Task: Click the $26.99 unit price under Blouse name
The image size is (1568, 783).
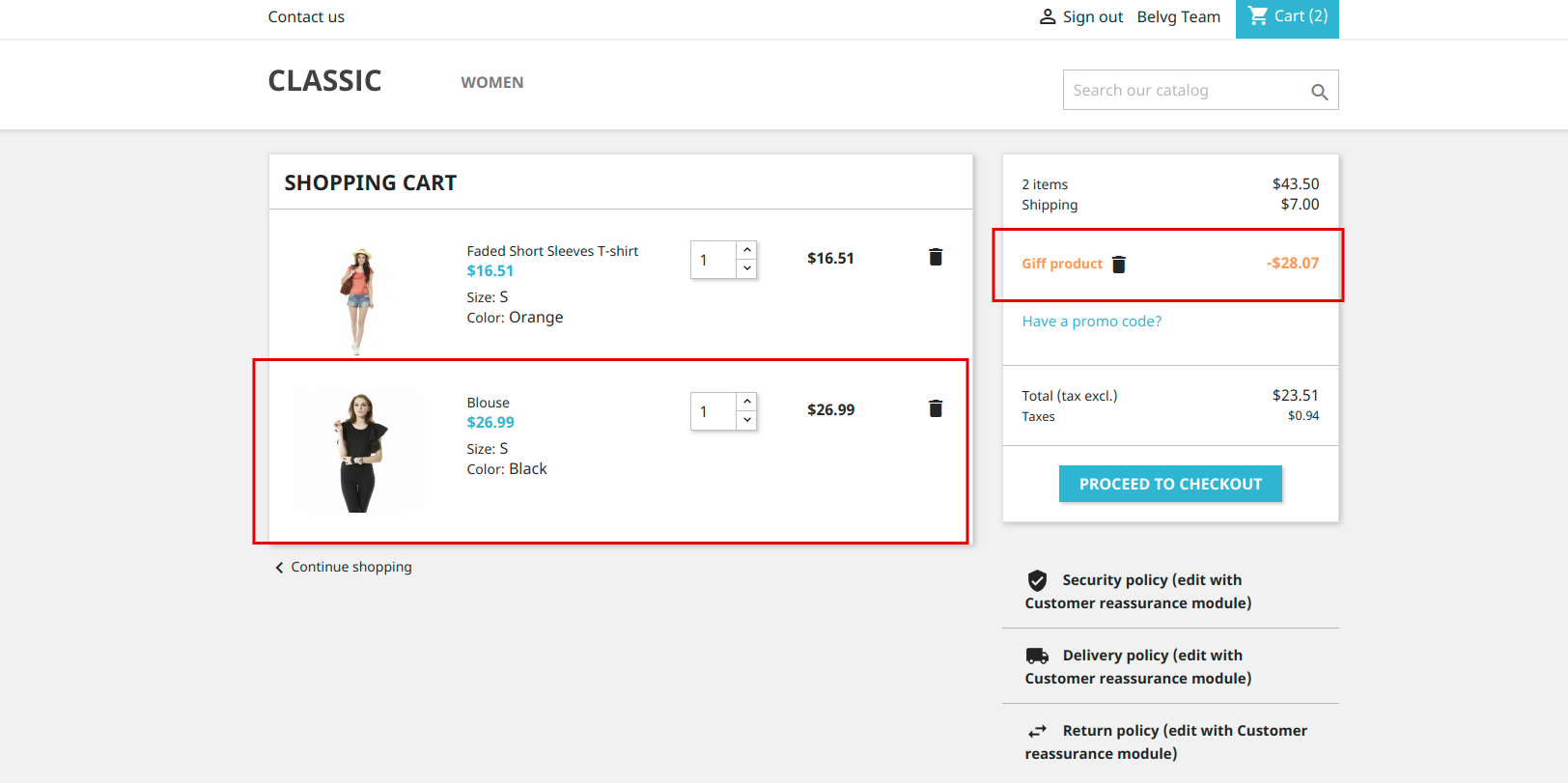Action: click(x=490, y=423)
